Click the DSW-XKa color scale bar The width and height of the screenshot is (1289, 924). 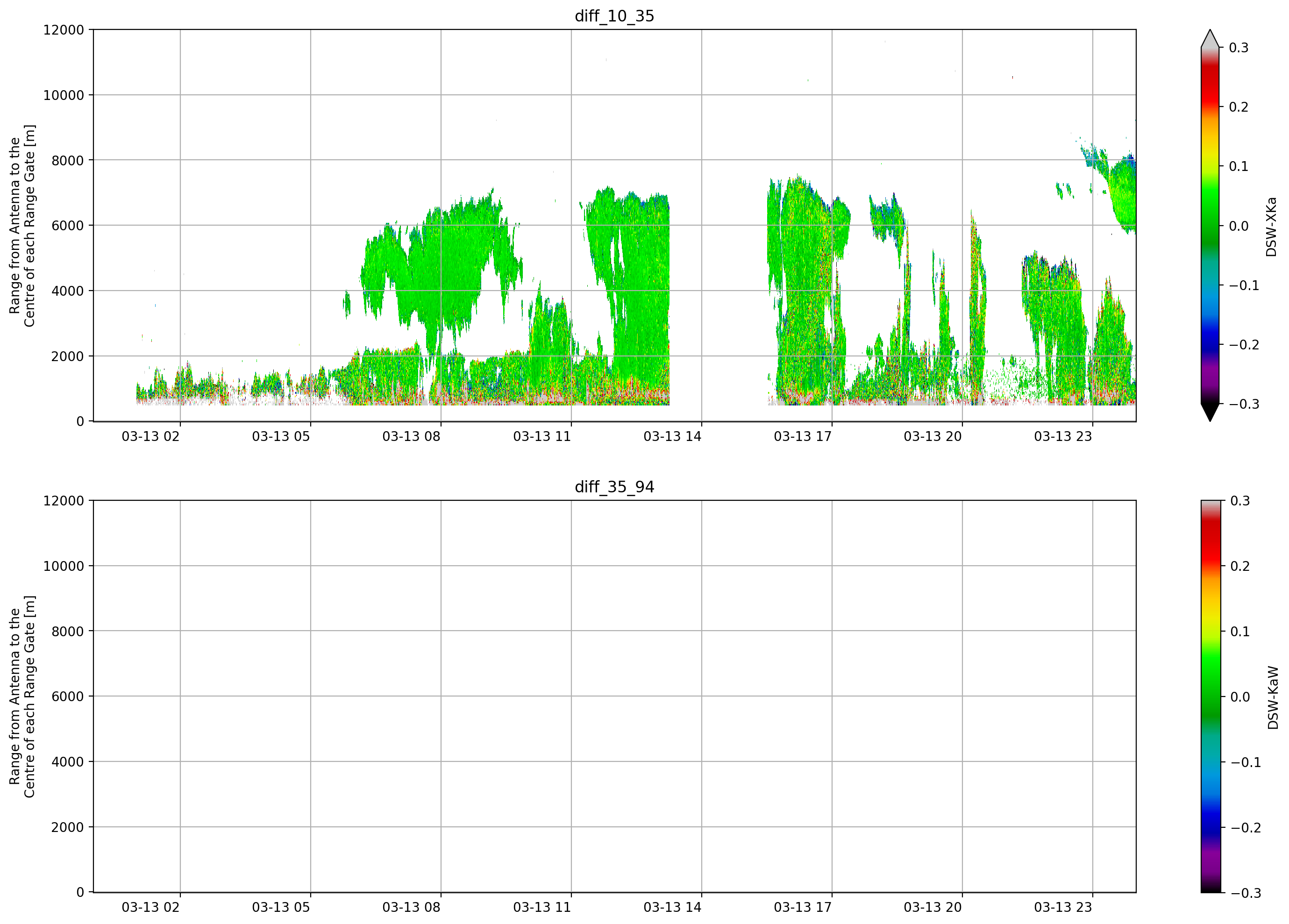point(1210,226)
